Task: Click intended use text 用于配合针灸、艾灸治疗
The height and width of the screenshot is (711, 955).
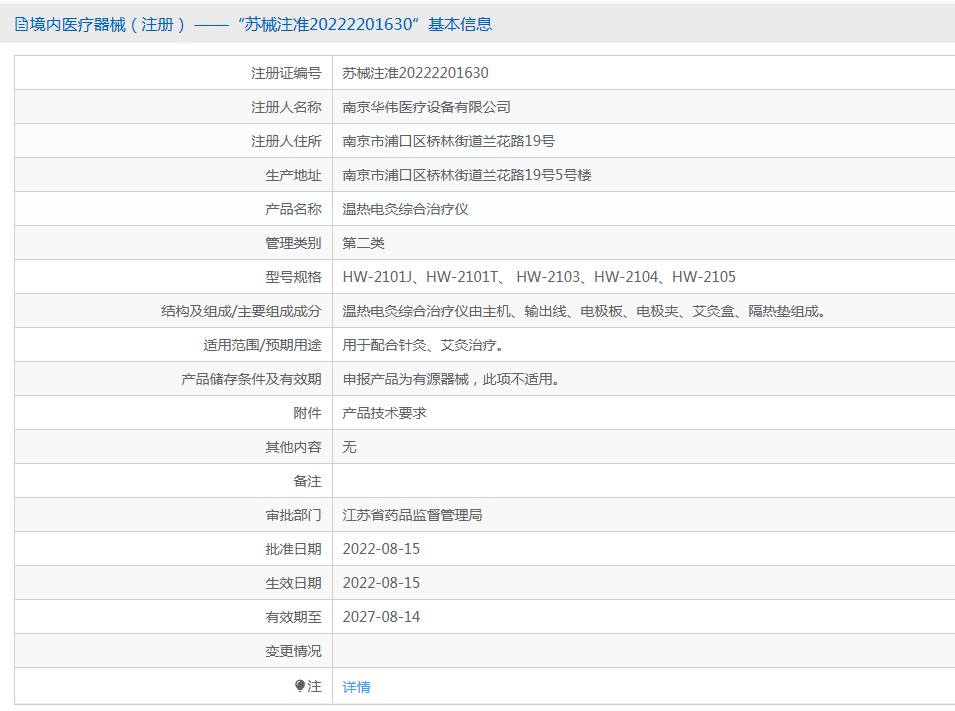Action: pyautogui.click(x=424, y=345)
